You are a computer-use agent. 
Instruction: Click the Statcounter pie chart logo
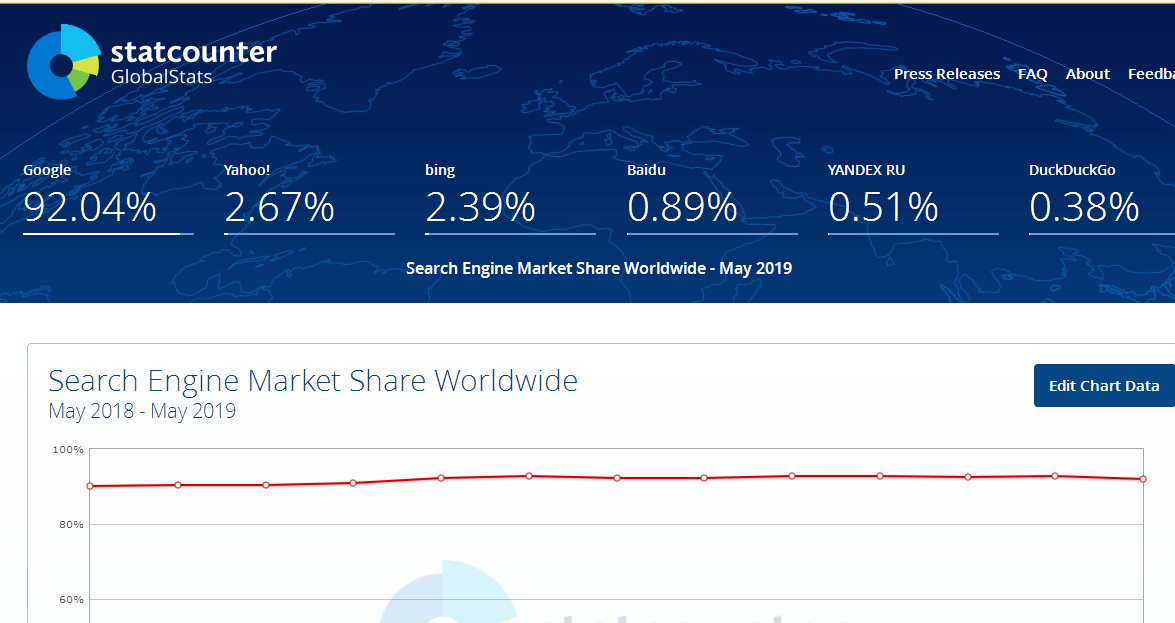click(63, 62)
